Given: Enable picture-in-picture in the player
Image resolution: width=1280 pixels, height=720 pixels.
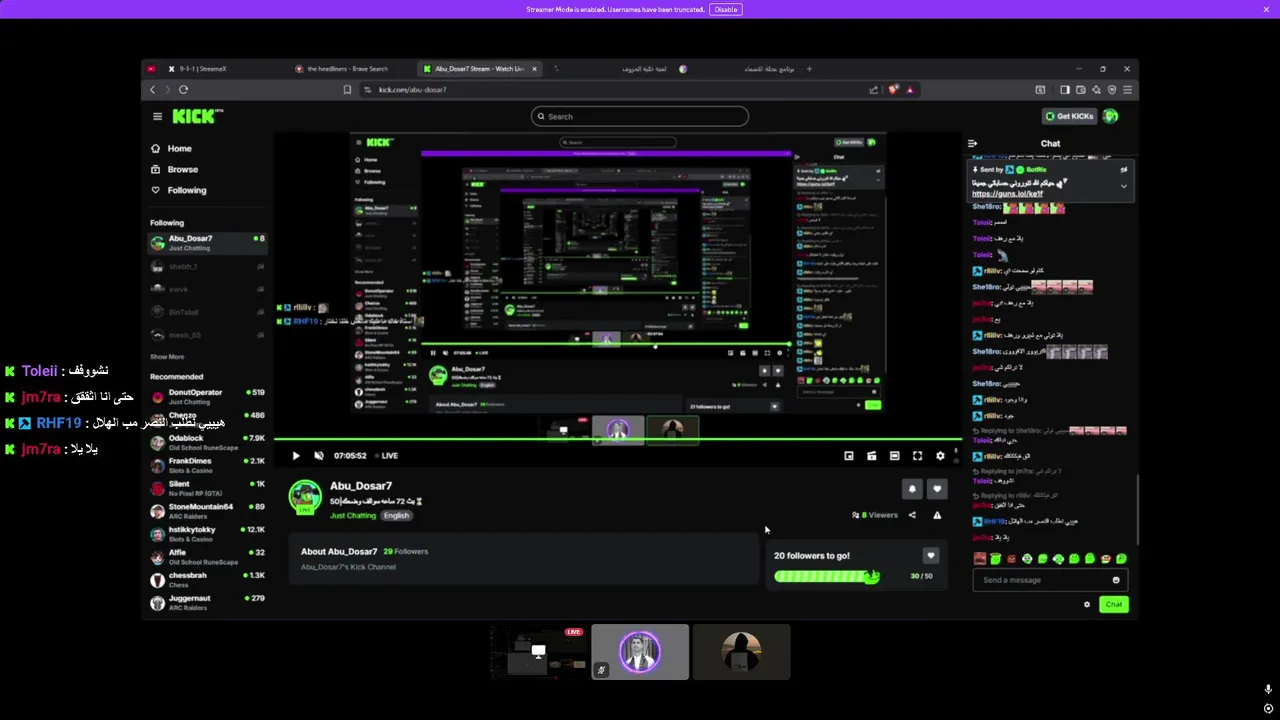Looking at the screenshot, I should click(x=849, y=456).
